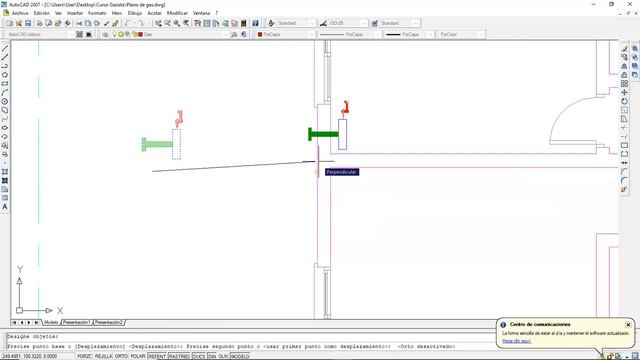Close the Centro de comunicaciones notification
The width and height of the screenshot is (640, 360).
point(628,324)
